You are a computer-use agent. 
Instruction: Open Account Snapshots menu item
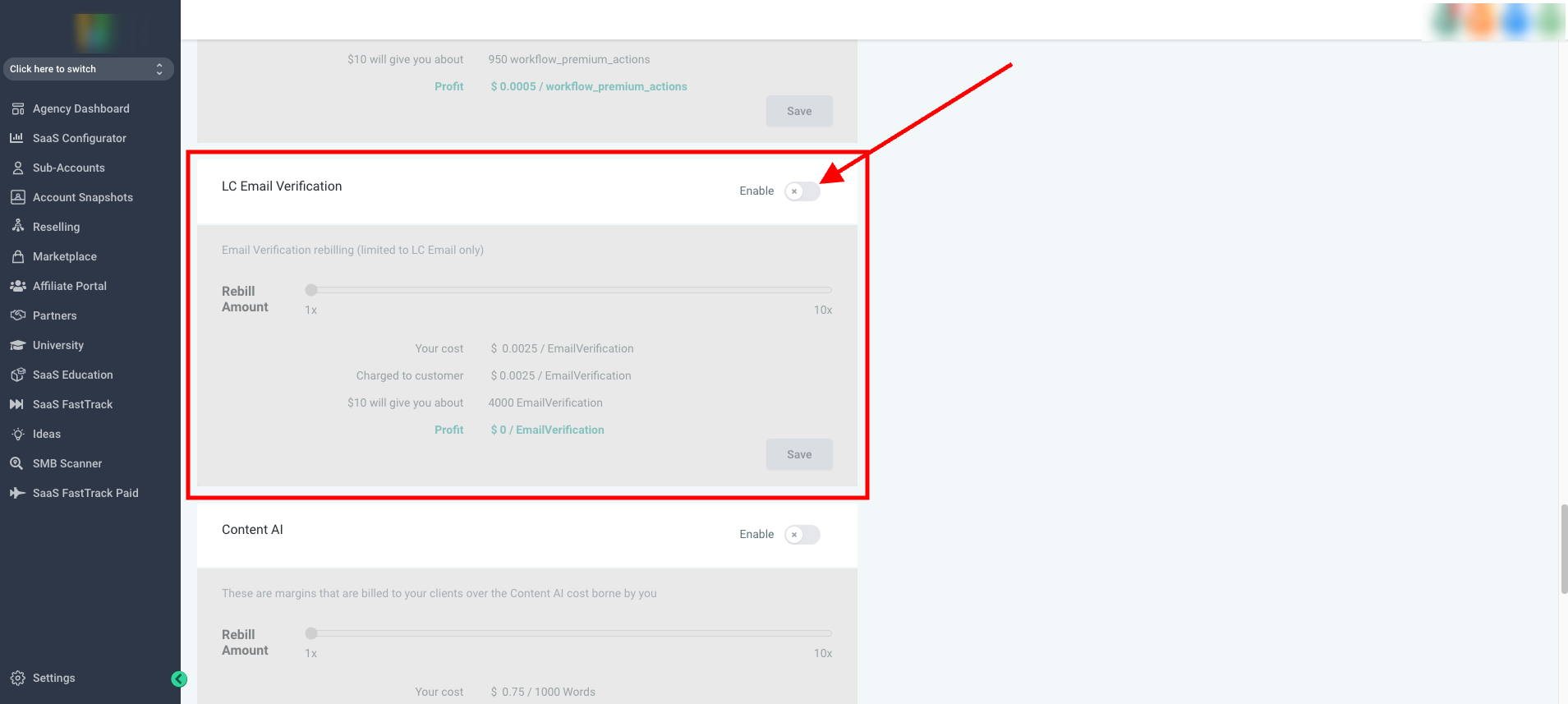[83, 197]
